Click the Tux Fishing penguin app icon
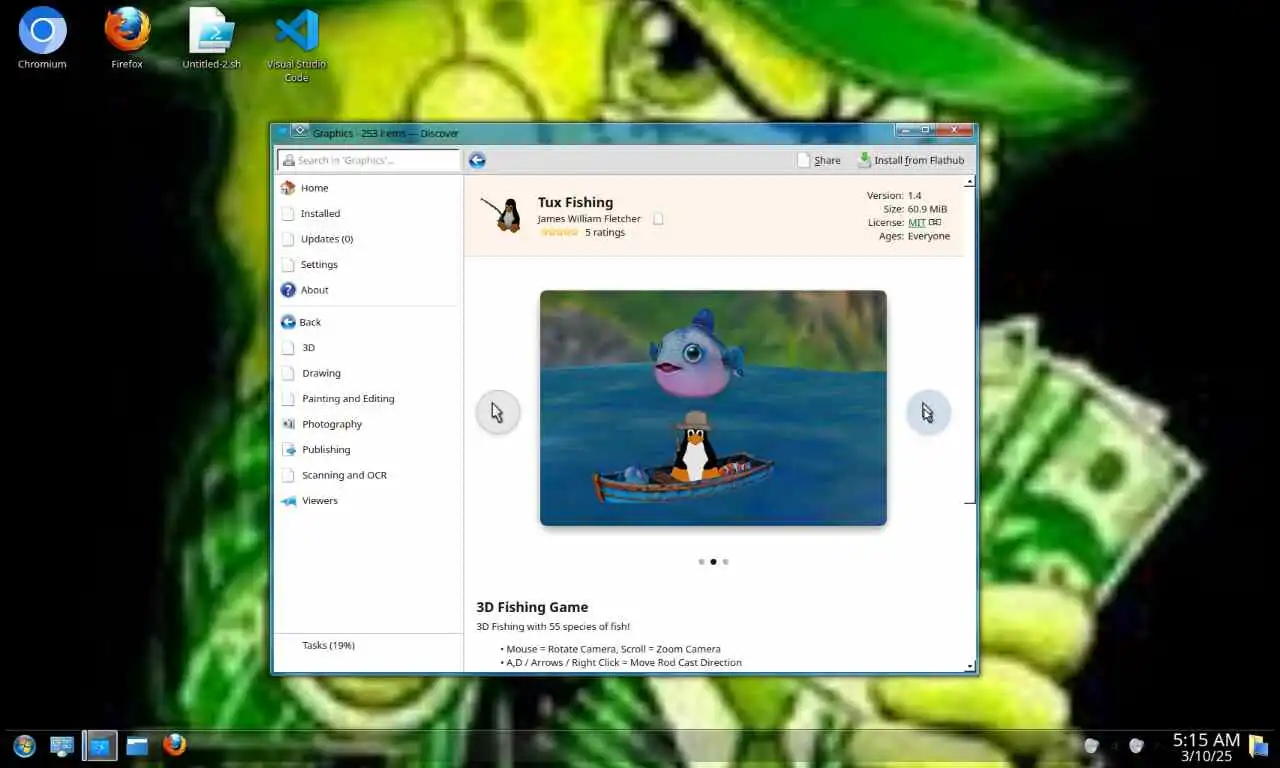The width and height of the screenshot is (1280, 768). point(504,213)
